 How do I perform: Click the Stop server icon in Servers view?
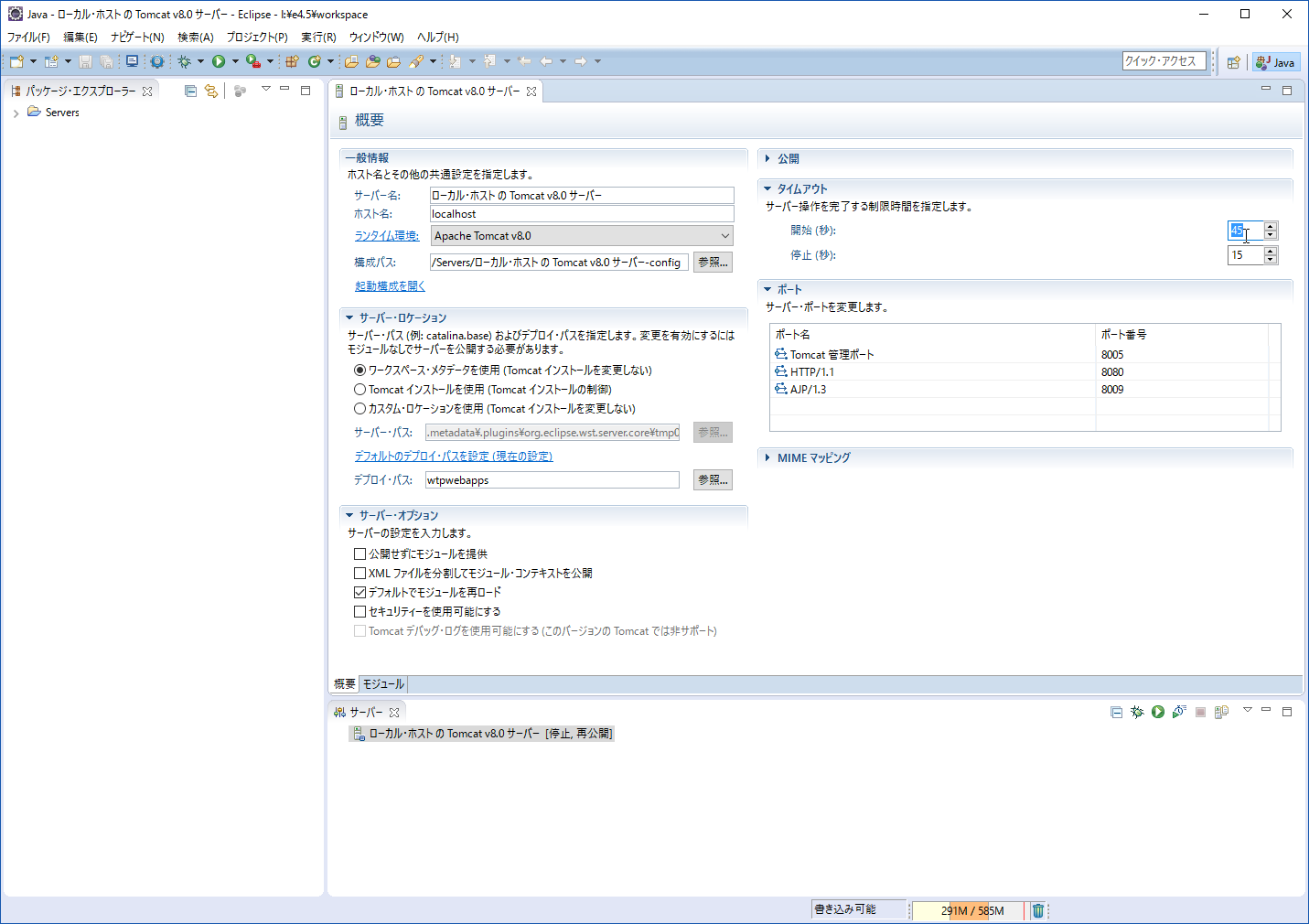1200,712
